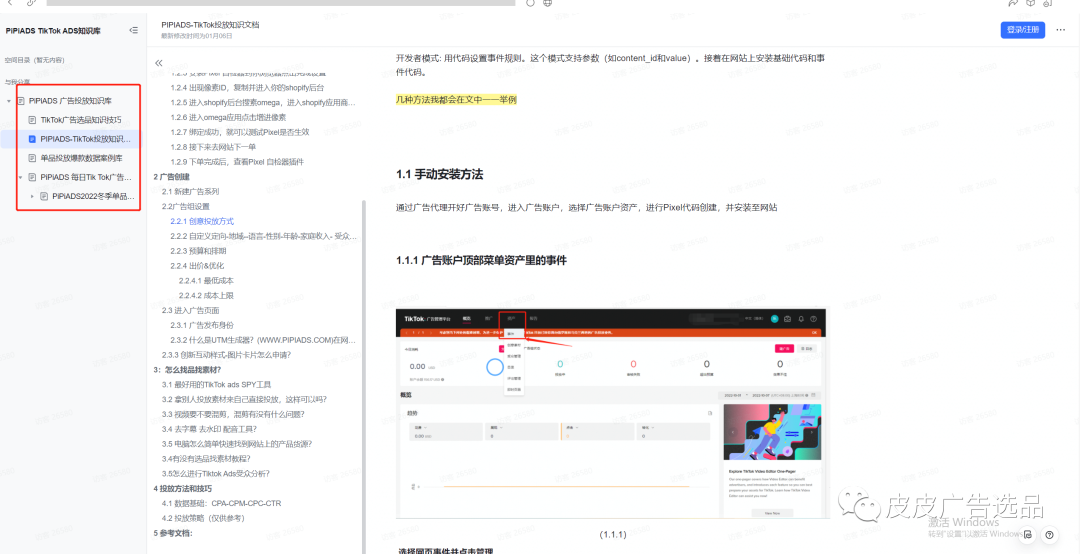The width and height of the screenshot is (1080, 554).
Task: Collapse the outline with double-chevron icon
Action: [158, 63]
